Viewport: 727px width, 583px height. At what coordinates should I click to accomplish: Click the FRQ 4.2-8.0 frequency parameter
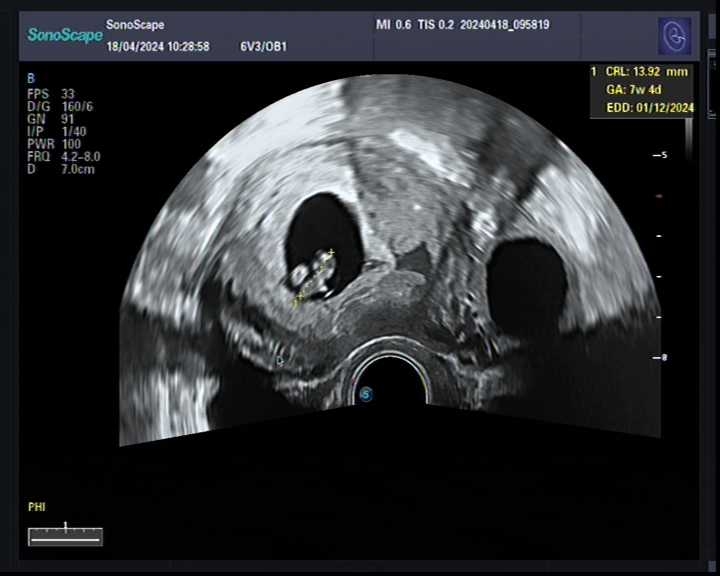(x=64, y=157)
